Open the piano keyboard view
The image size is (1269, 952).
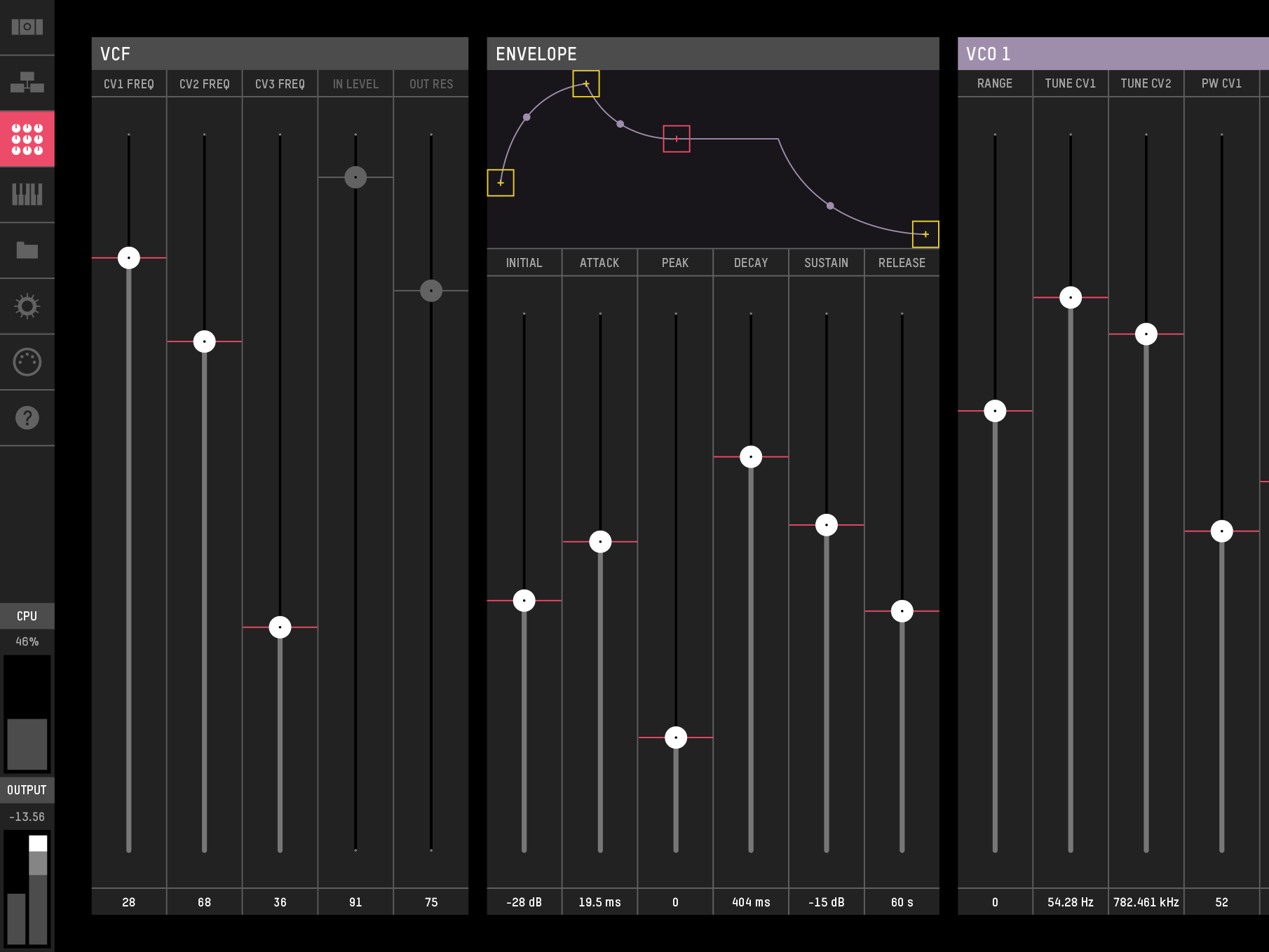(x=27, y=194)
